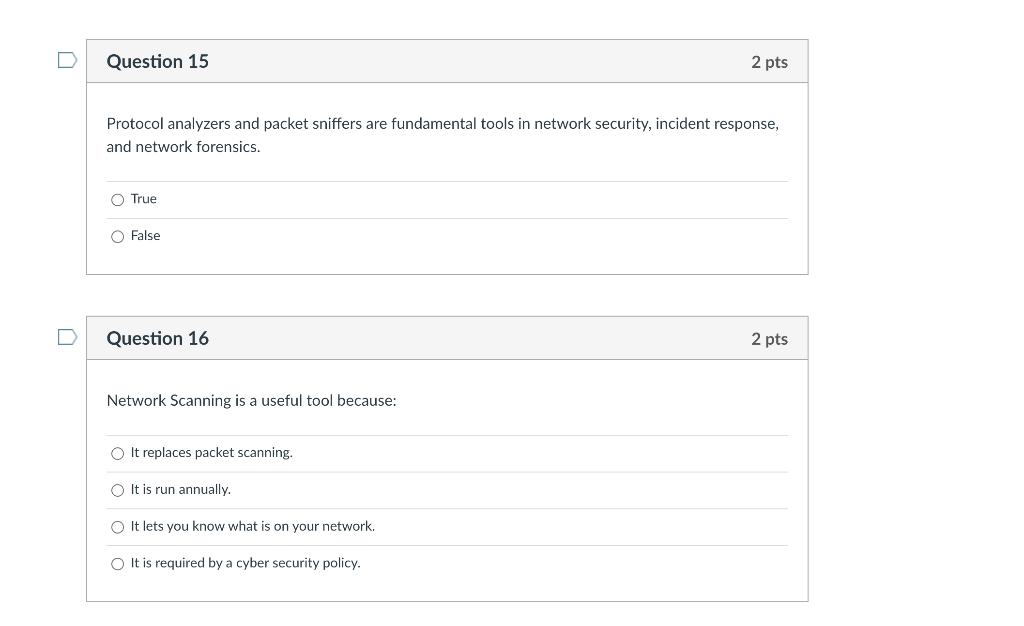Click the "It replaces packet scanning." label
This screenshot has height=626, width=1024.
[212, 452]
